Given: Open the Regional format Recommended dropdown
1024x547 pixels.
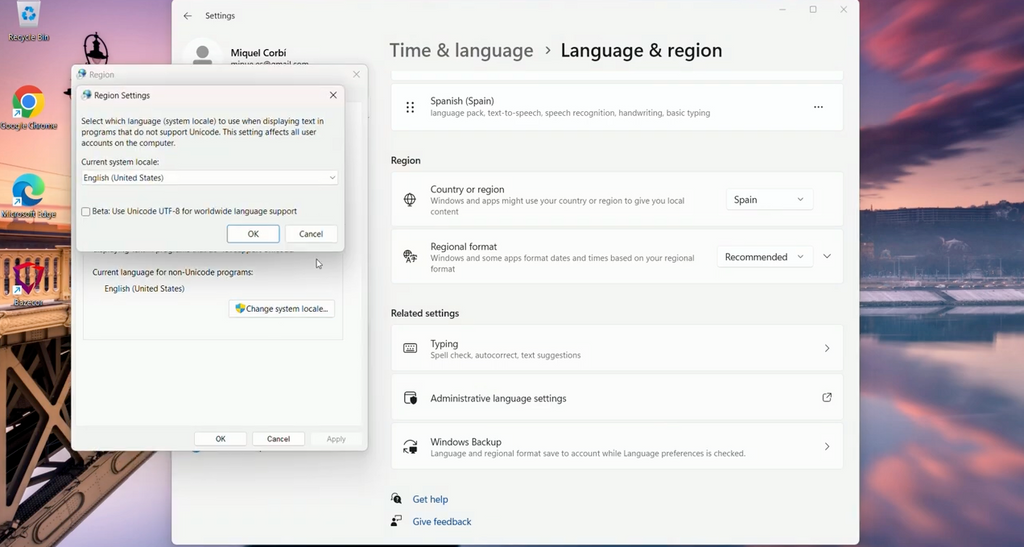Looking at the screenshot, I should pos(765,257).
